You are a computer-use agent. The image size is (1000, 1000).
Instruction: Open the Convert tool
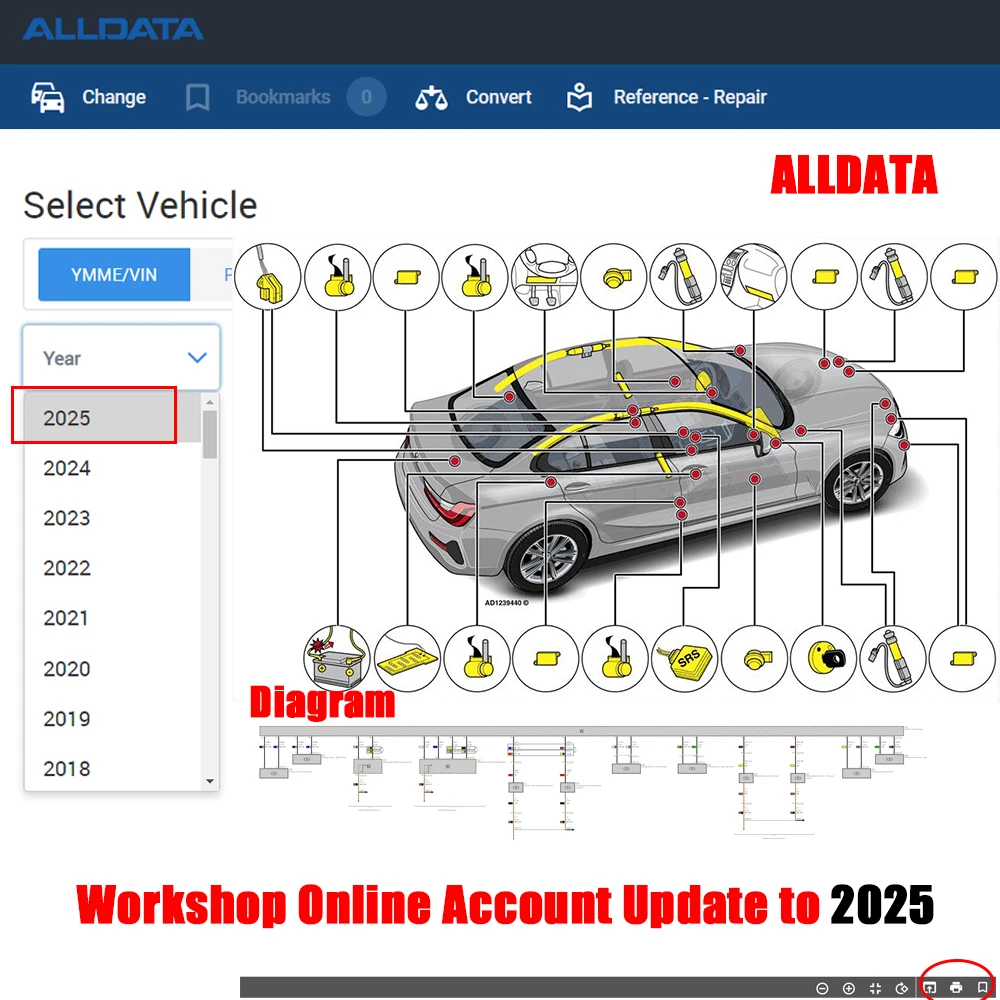point(473,97)
